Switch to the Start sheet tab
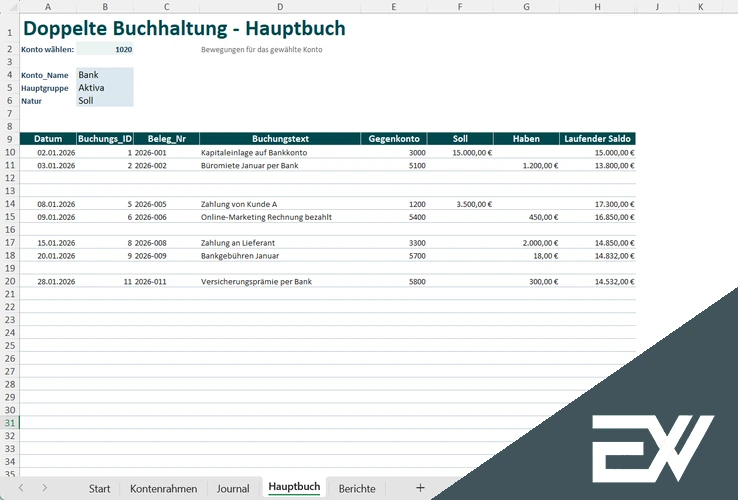The image size is (738, 500). (99, 489)
